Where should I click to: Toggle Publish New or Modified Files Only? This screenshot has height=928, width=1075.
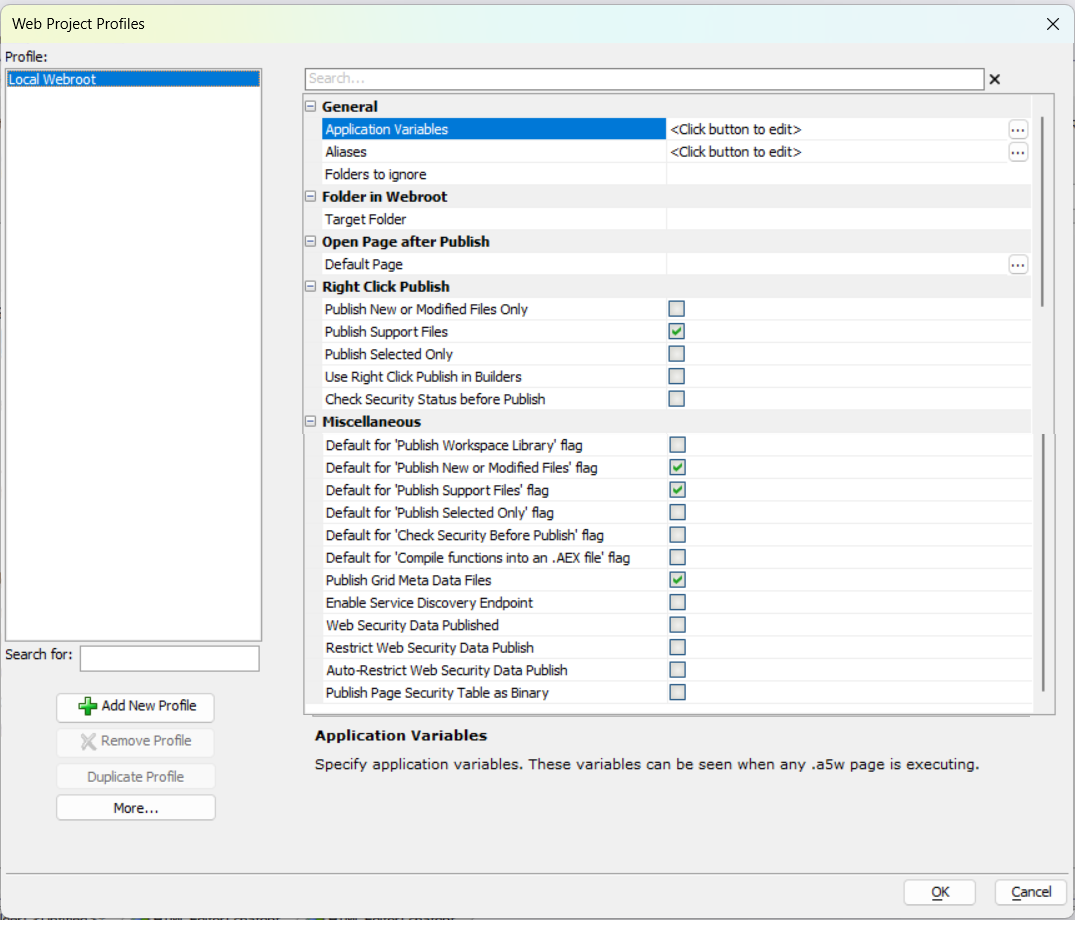tap(676, 309)
